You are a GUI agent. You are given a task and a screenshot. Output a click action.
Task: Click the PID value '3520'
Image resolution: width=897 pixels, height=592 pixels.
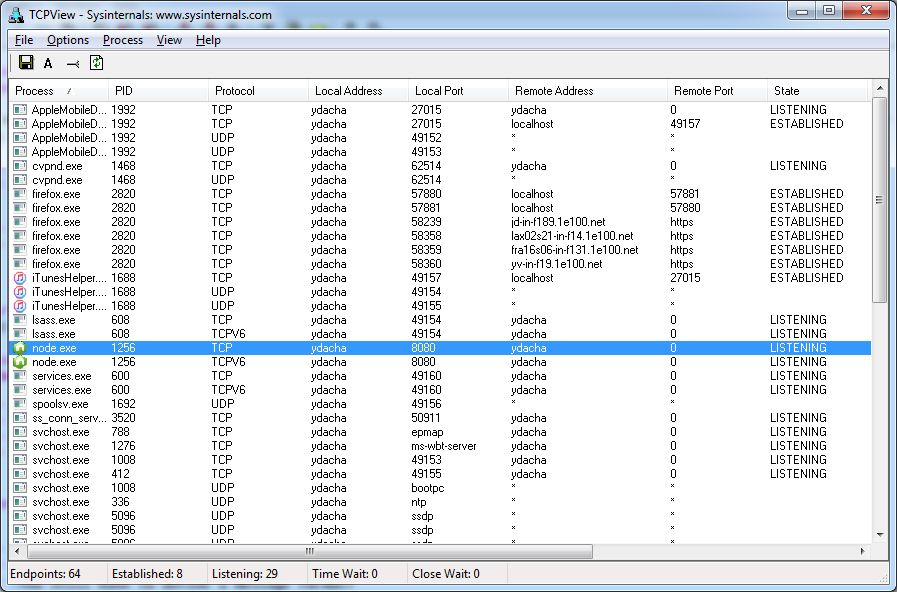124,418
